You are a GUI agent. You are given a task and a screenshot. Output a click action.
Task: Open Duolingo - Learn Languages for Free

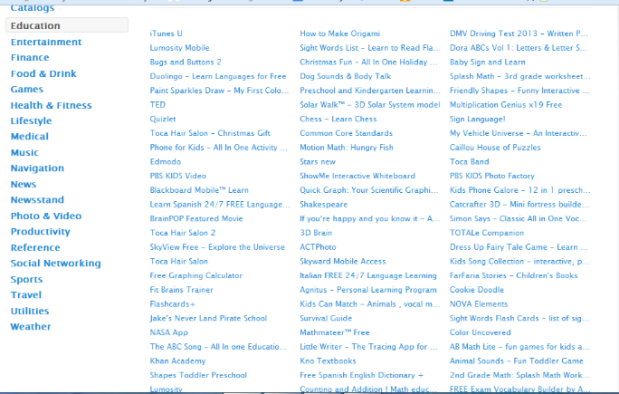pos(218,76)
